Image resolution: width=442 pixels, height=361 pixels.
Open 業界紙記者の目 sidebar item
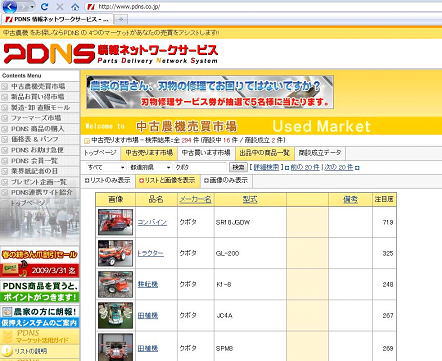(35, 171)
